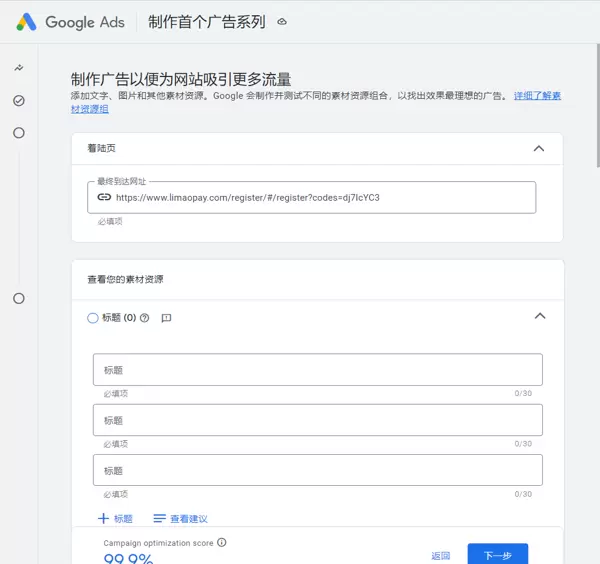Select the third empty circle step in sidebar
This screenshot has height=564, width=600.
point(18,133)
